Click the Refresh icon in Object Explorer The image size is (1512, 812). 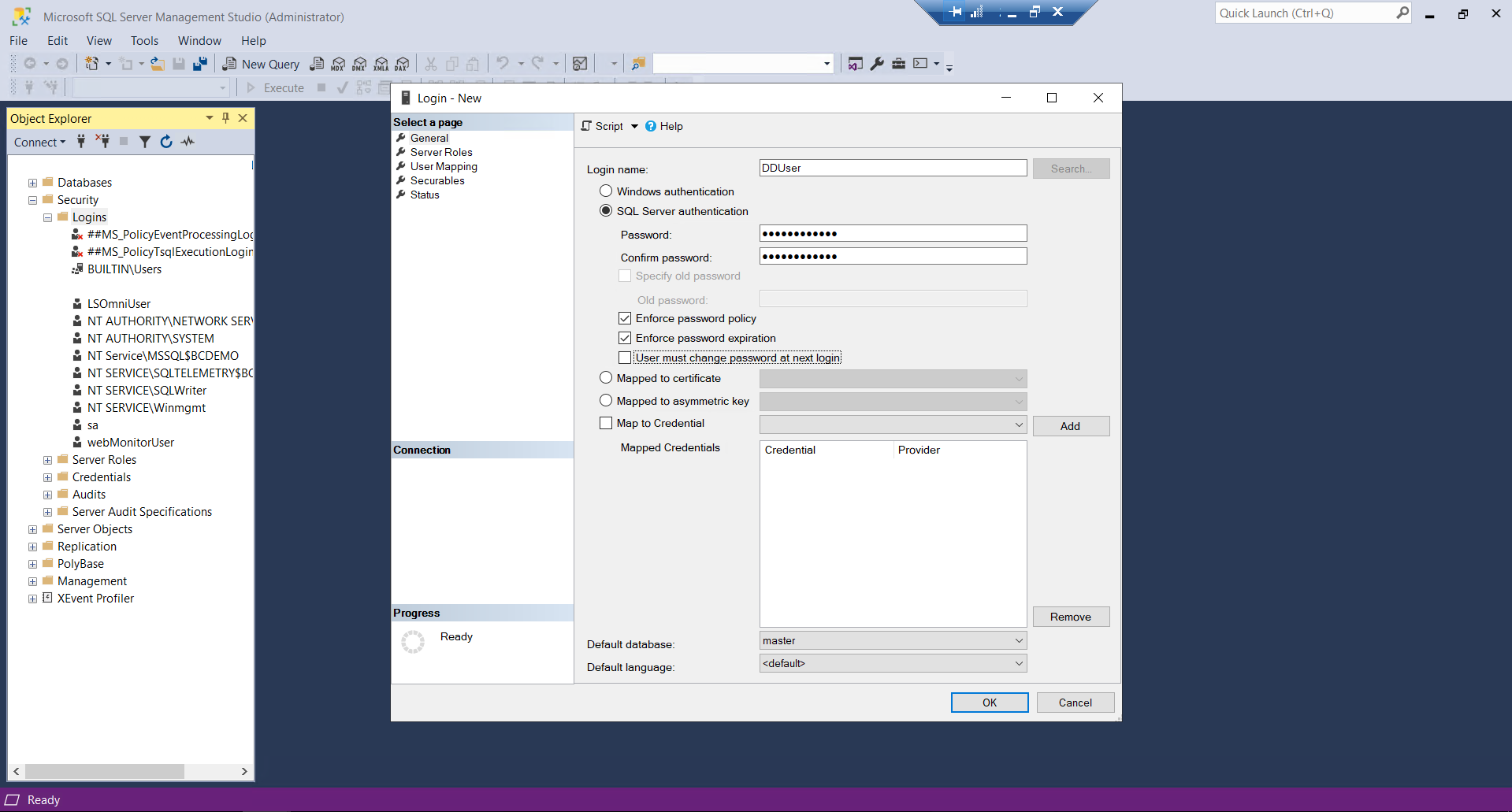166,142
